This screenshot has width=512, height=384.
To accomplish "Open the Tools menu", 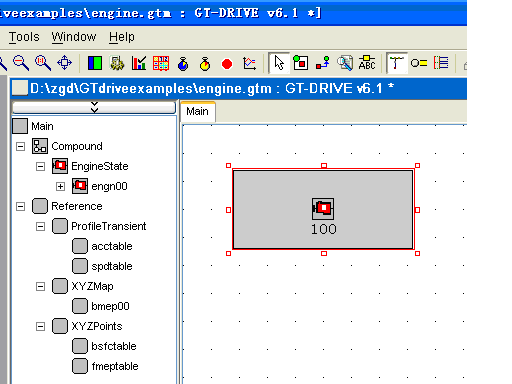I will [24, 37].
